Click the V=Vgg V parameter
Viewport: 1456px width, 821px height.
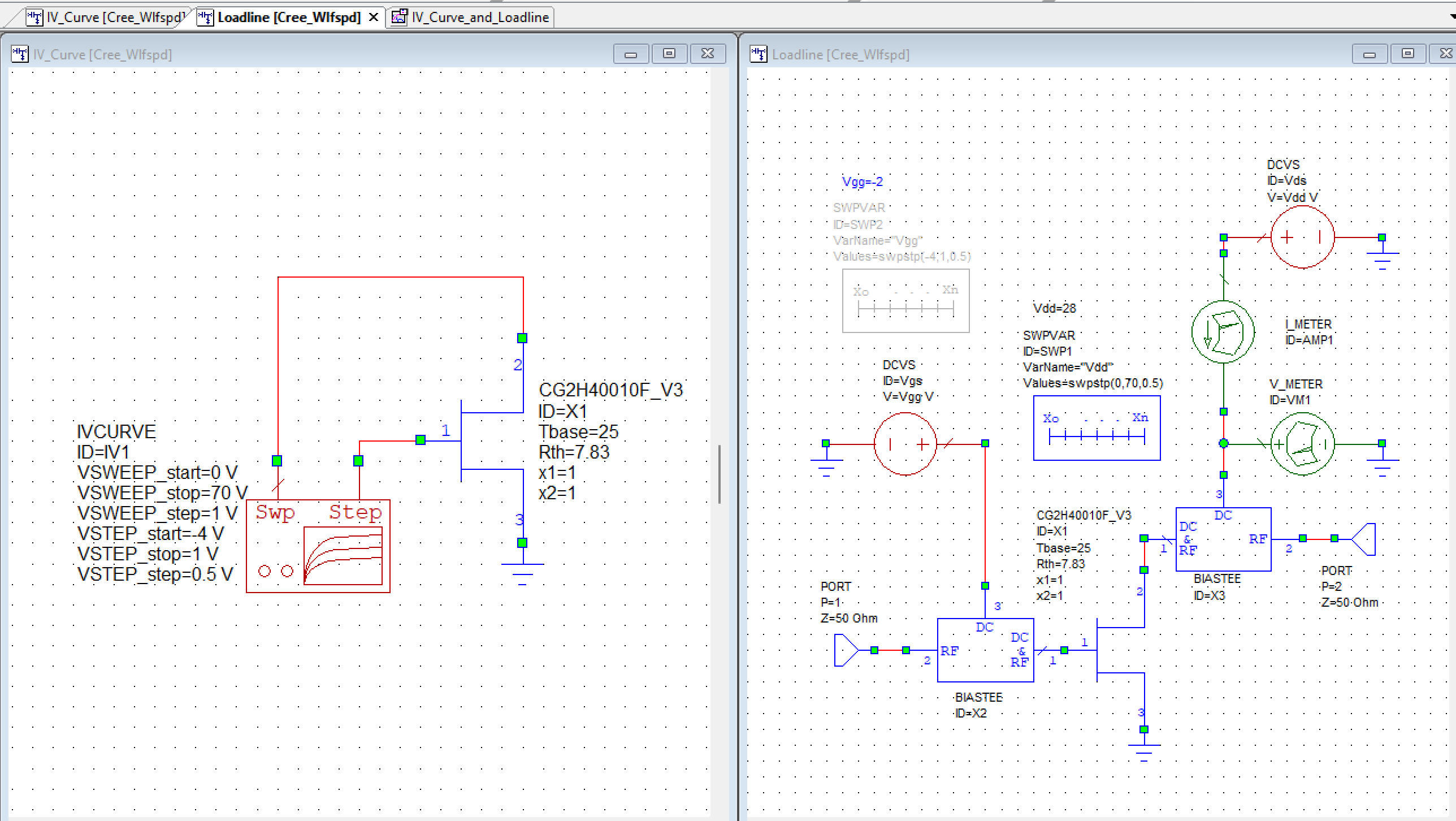point(908,396)
